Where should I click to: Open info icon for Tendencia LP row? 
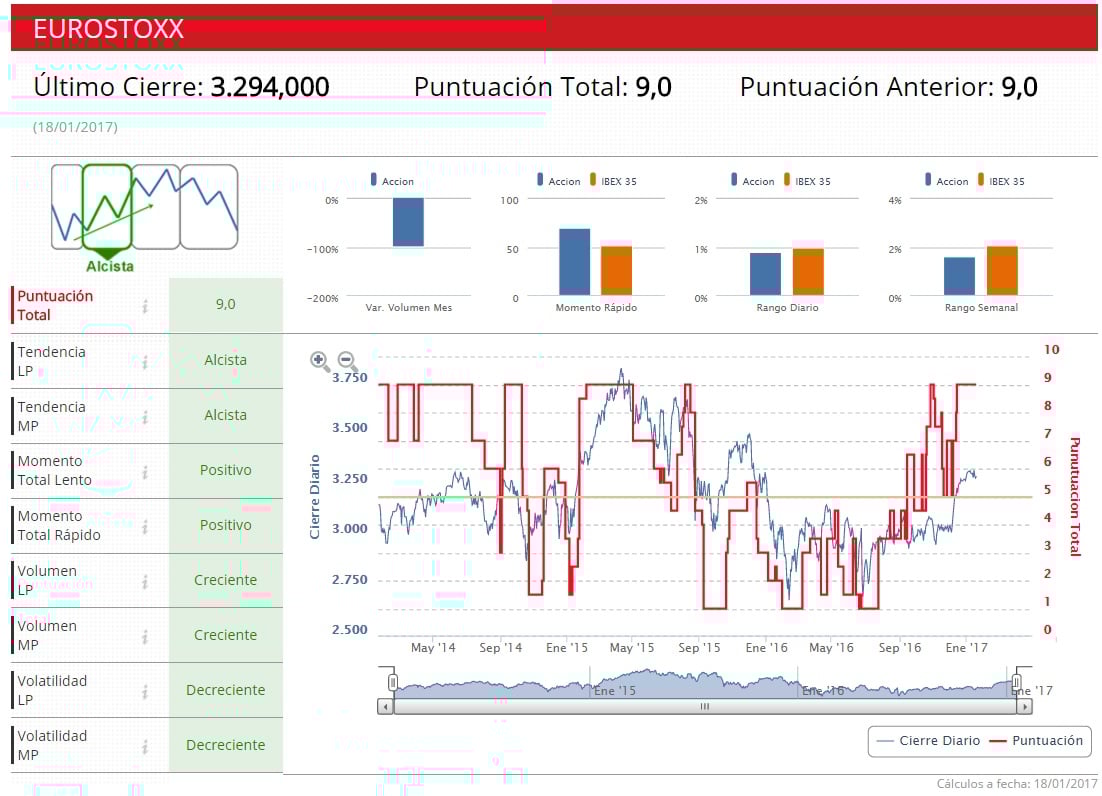tap(145, 362)
